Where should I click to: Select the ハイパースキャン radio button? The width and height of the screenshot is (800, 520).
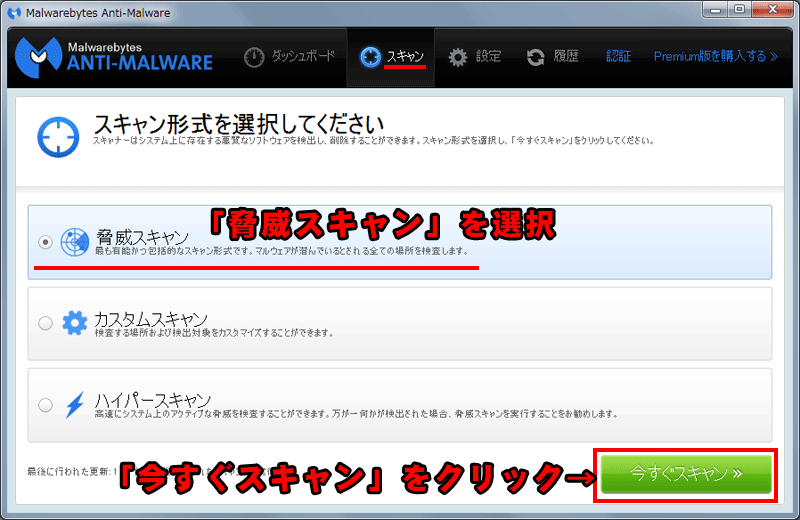(x=45, y=405)
